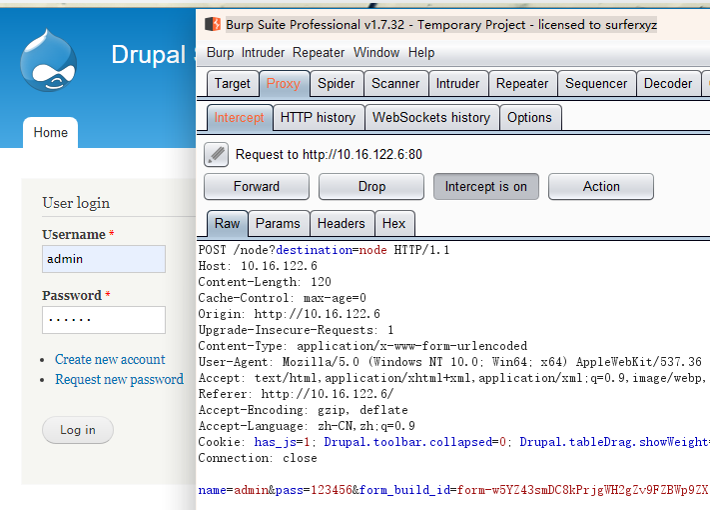Switch to the Headers view tab
710x510 pixels.
[x=341, y=223]
